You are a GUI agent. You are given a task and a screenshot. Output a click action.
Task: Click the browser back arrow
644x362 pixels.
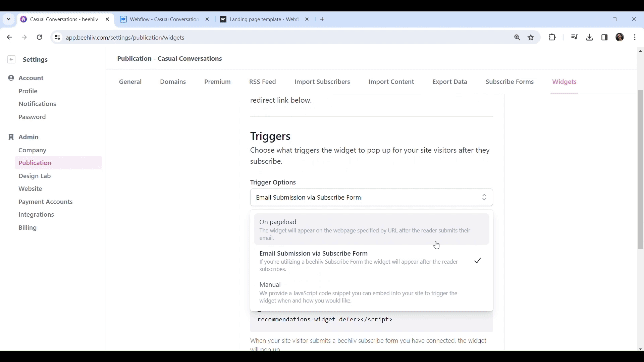point(9,37)
